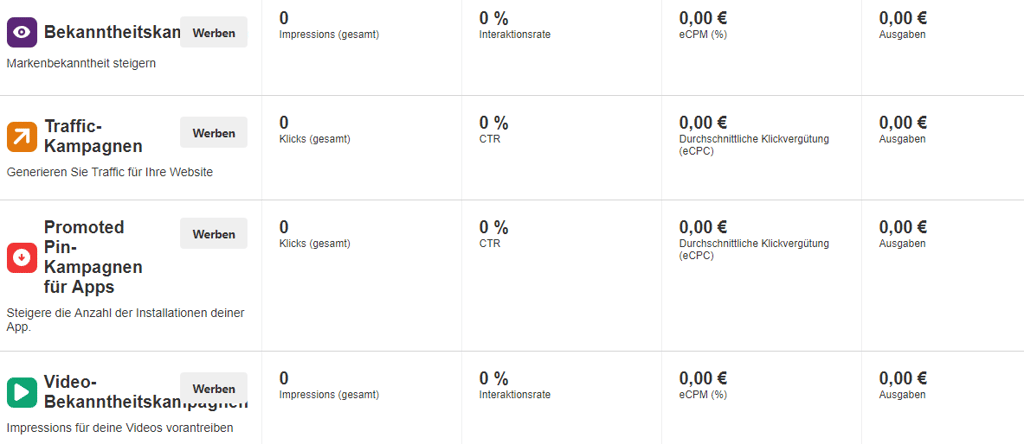Open the Traffic-Kampagnen heading
The image size is (1024, 444).
tap(93, 136)
